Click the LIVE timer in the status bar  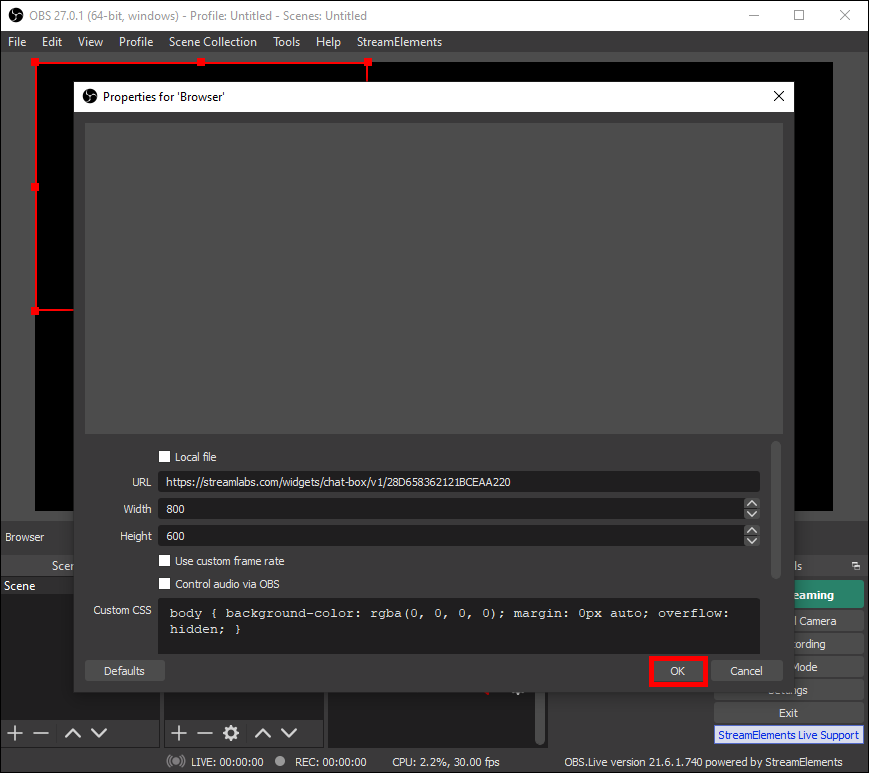tap(227, 762)
